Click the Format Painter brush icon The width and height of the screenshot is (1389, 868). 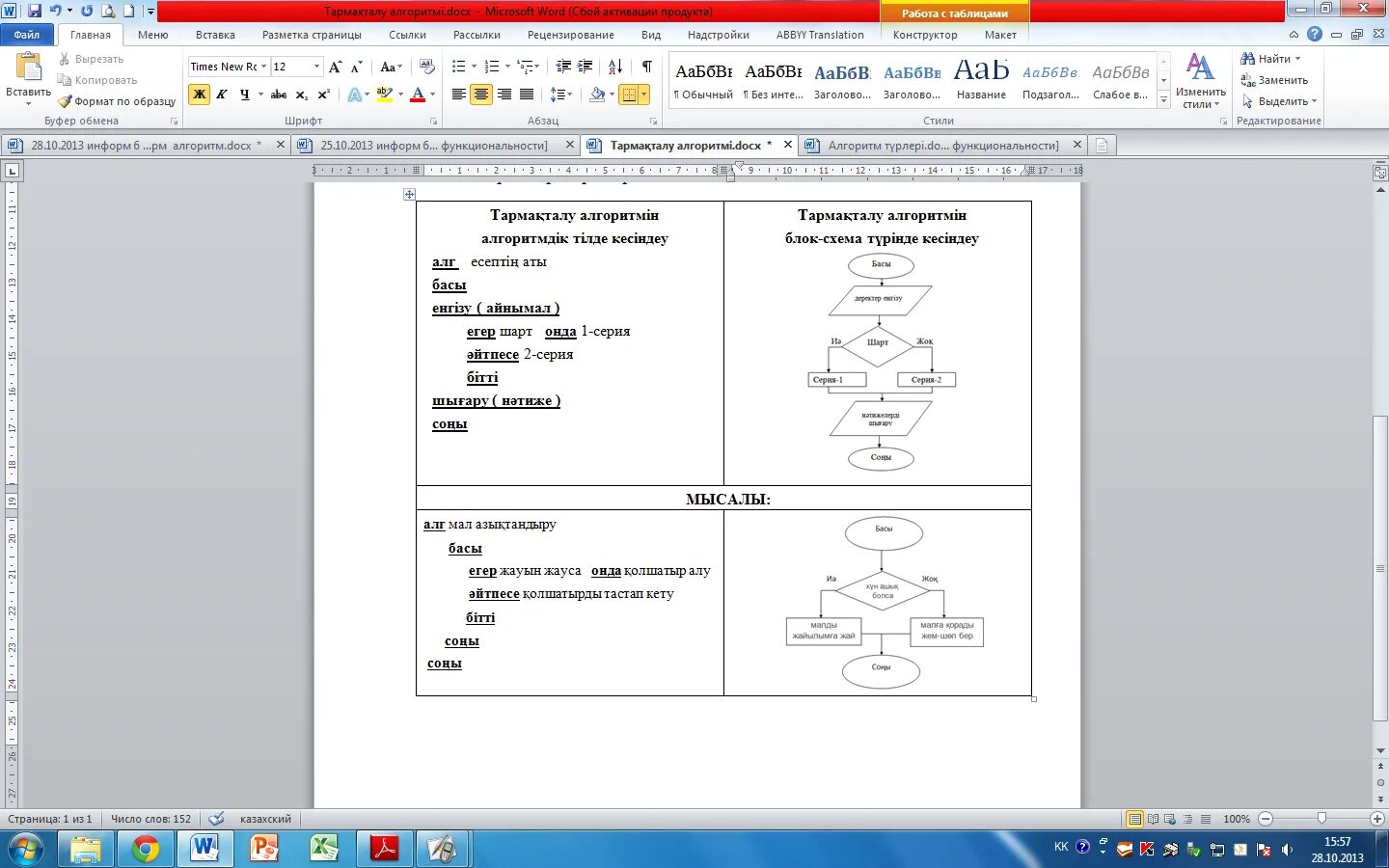coord(65,101)
